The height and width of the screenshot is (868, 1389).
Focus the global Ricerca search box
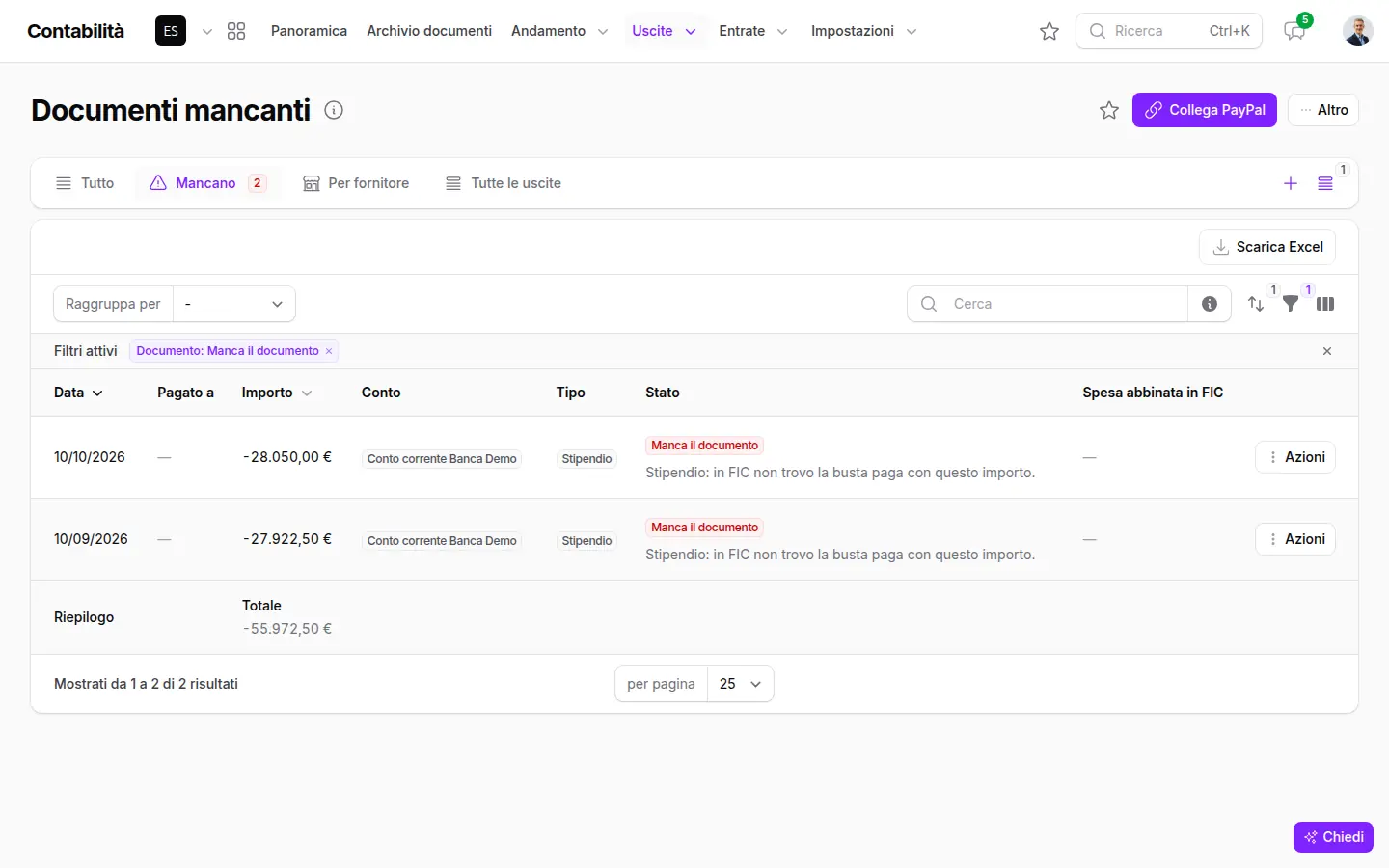click(1169, 31)
